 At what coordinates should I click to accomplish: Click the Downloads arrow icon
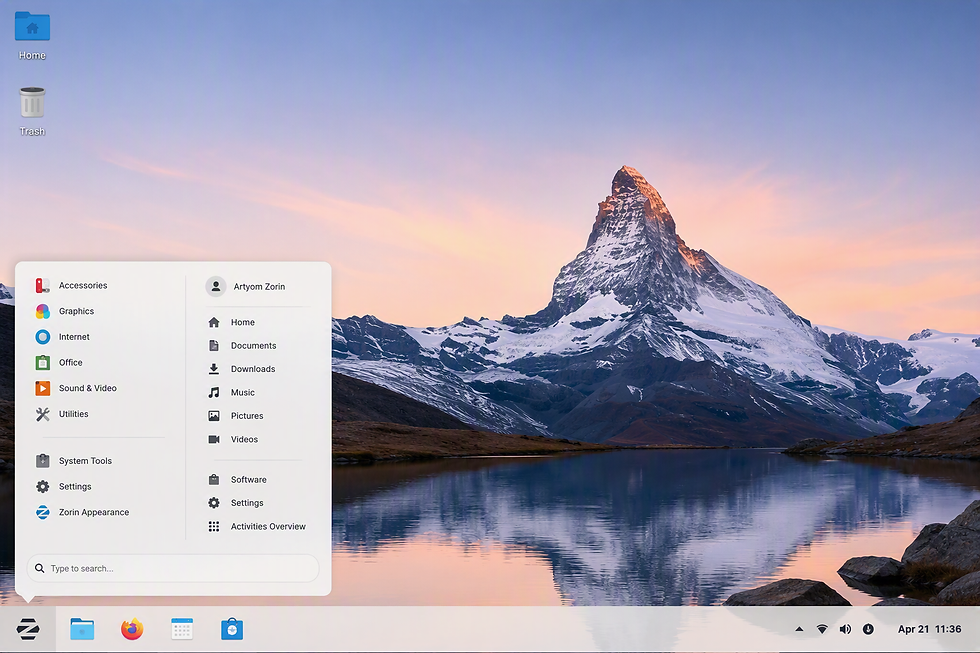214,369
